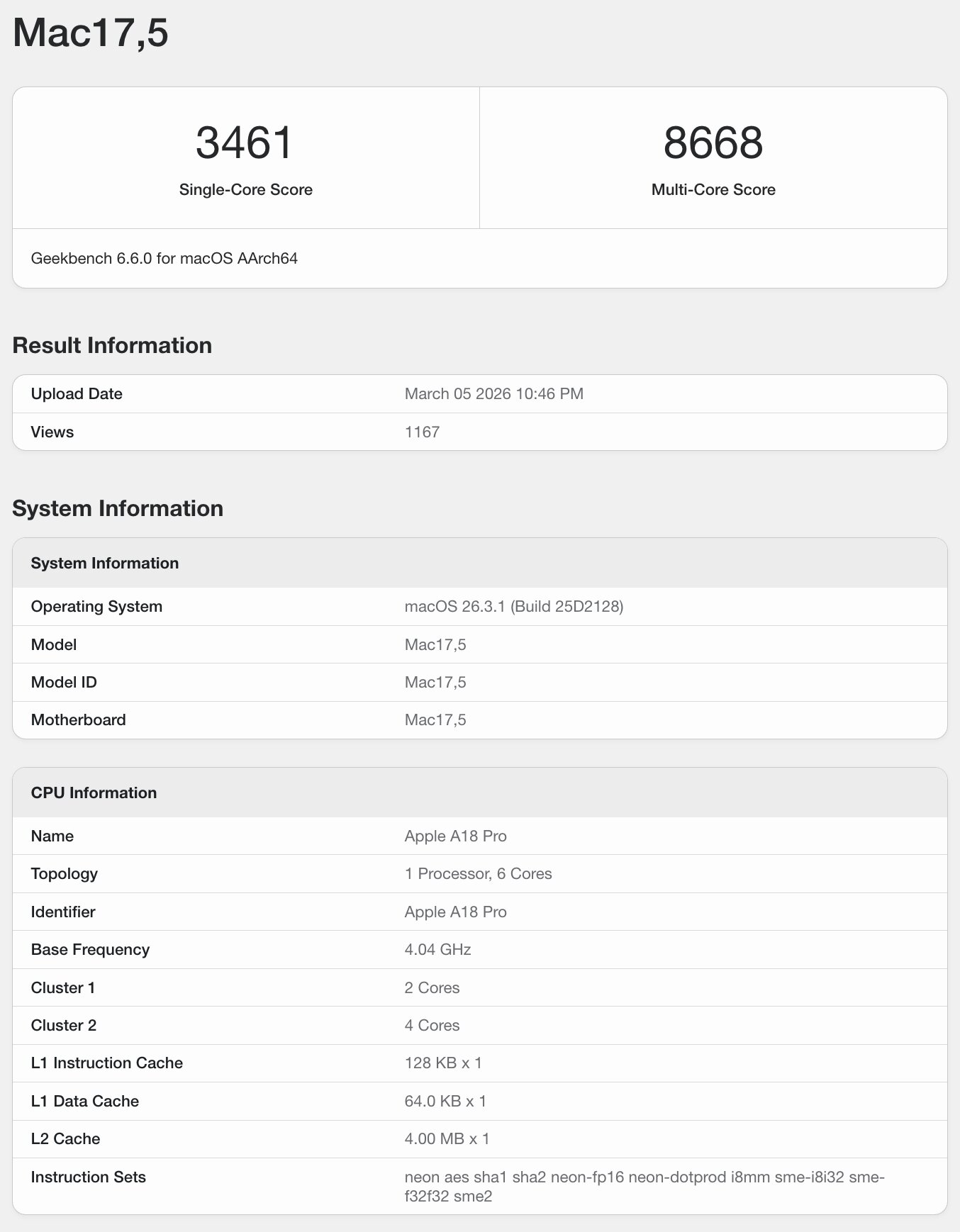
Task: Click the Views count 1167
Action: click(x=422, y=432)
